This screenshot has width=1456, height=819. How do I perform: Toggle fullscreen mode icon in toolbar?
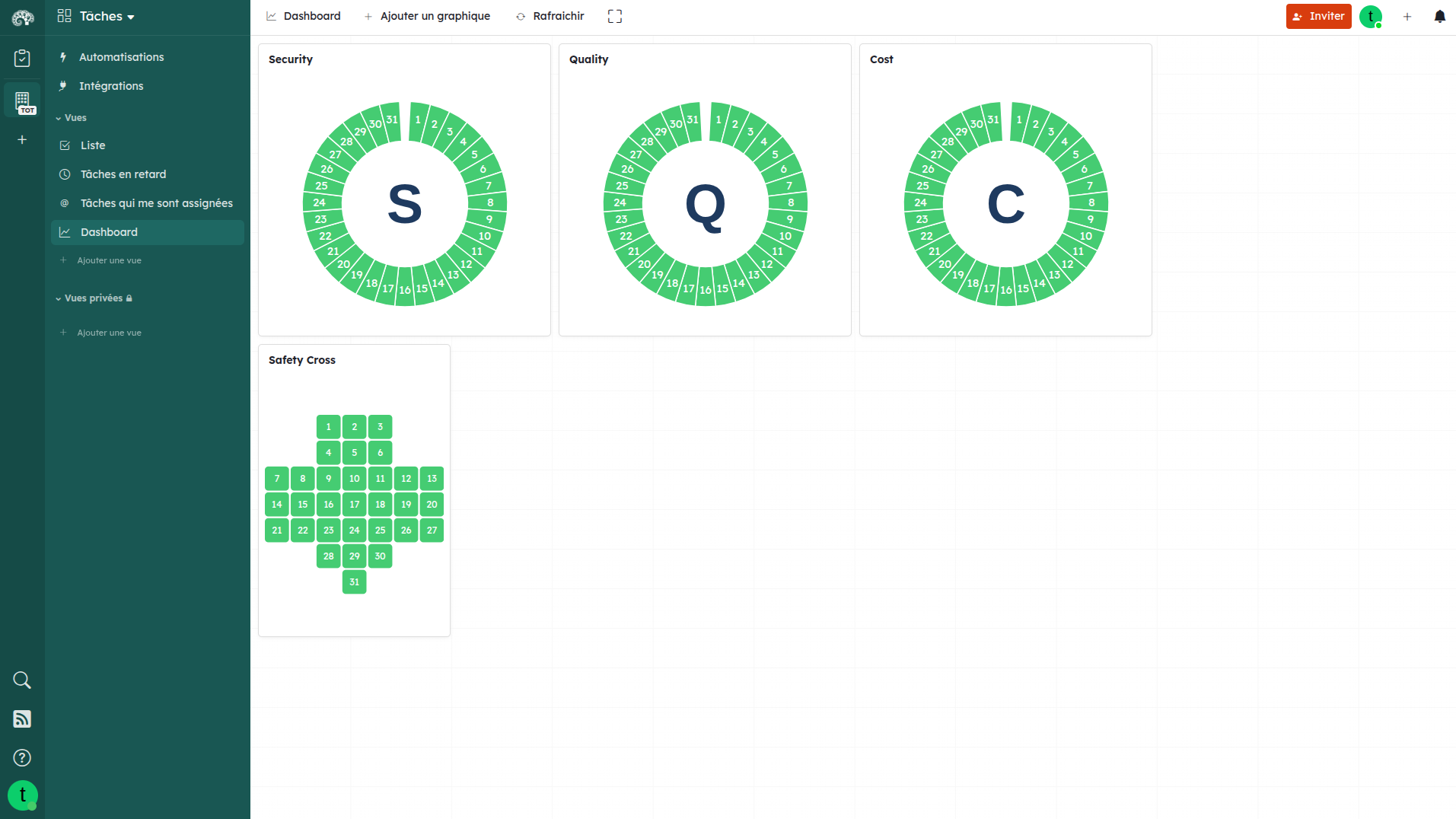[615, 16]
